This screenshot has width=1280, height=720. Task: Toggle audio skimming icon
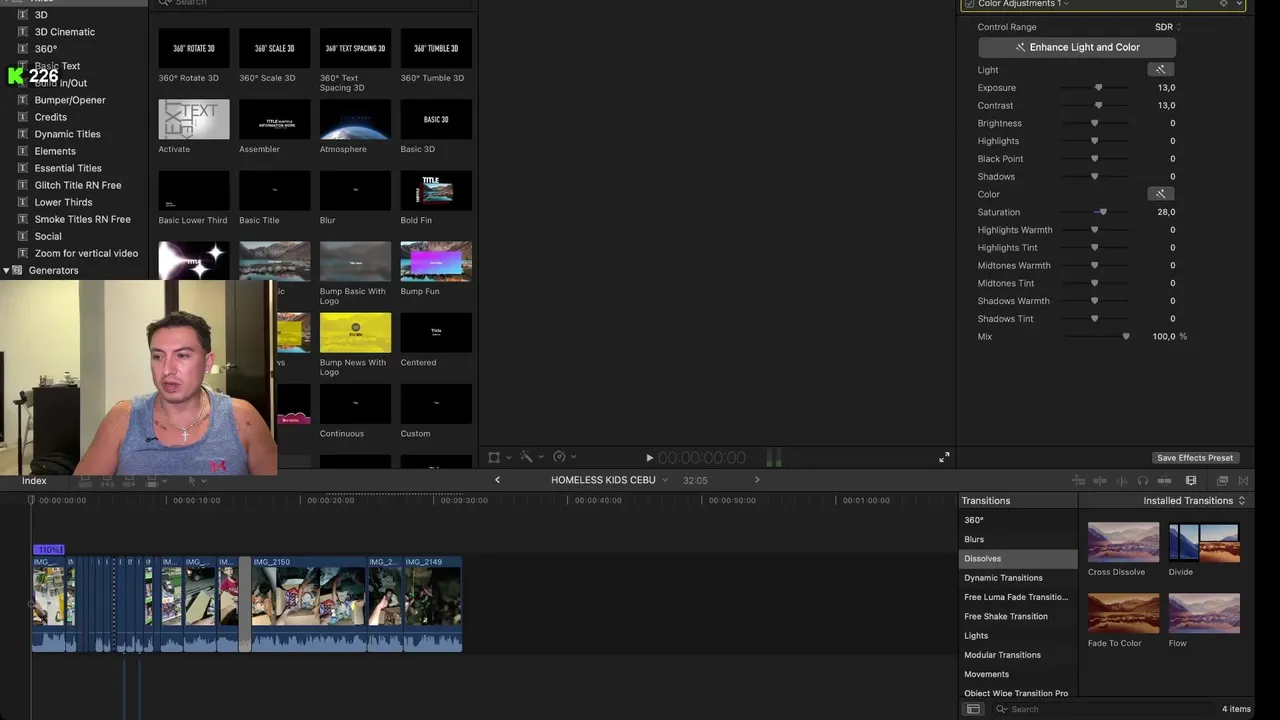coord(1122,481)
